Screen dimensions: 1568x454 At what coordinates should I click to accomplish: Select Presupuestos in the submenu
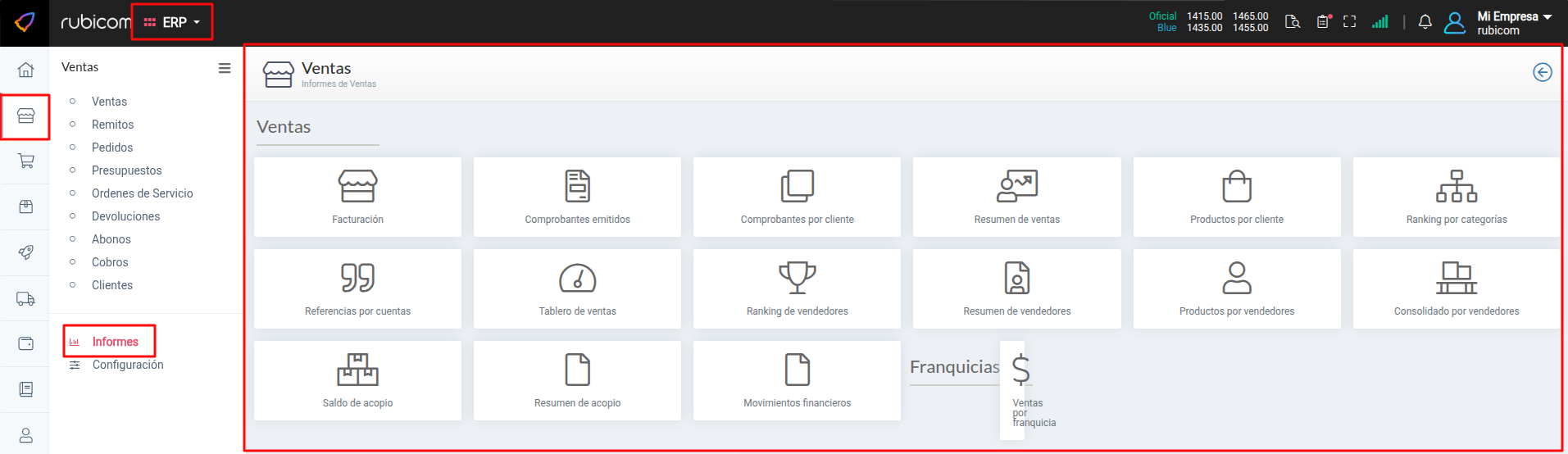[127, 170]
